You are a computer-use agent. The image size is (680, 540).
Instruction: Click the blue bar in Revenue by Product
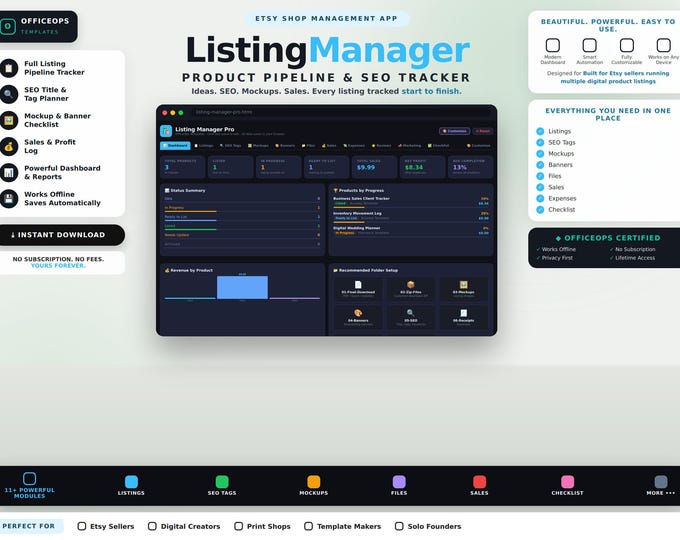242,287
